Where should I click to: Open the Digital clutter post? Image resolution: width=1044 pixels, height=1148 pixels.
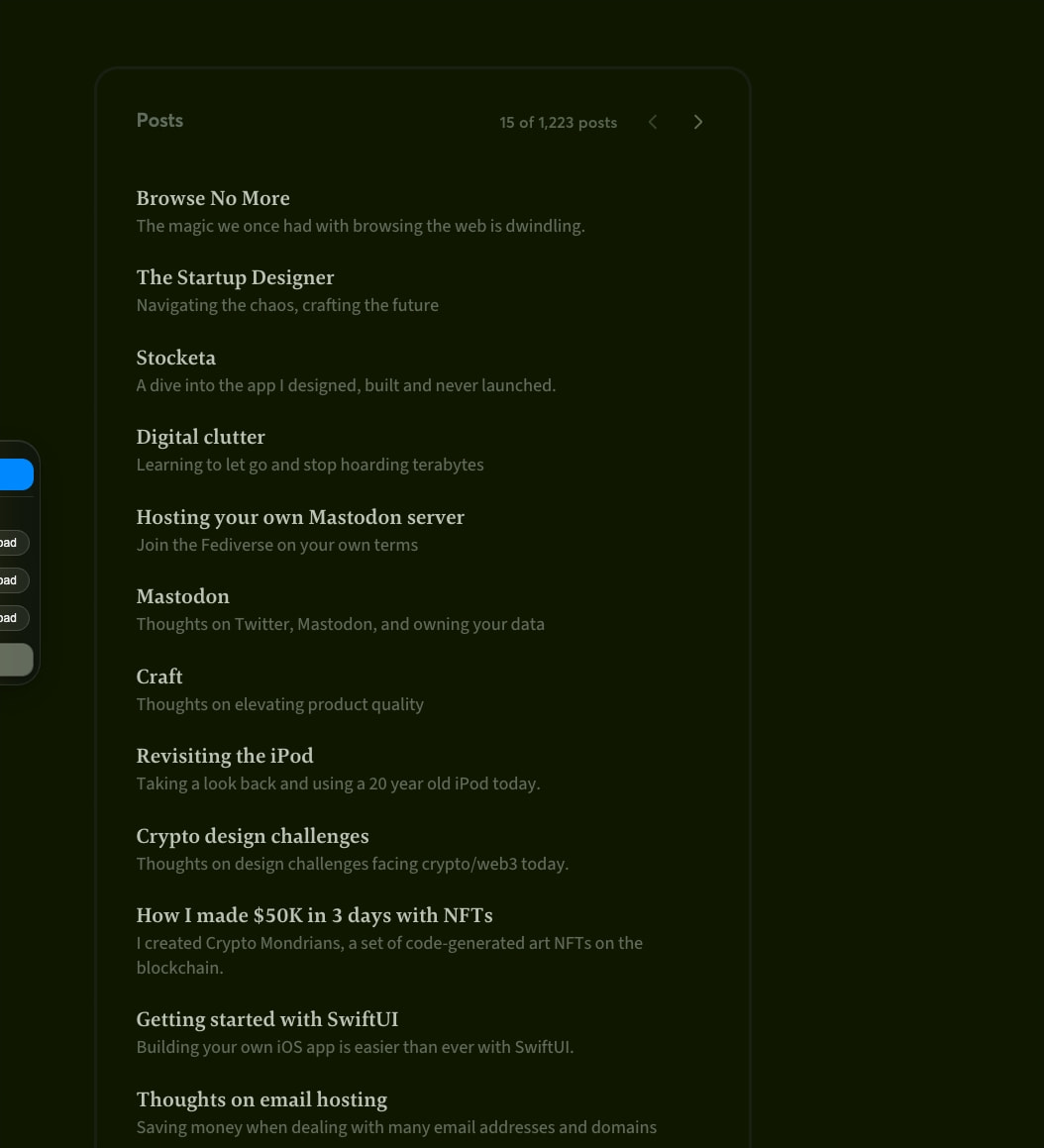(x=201, y=437)
